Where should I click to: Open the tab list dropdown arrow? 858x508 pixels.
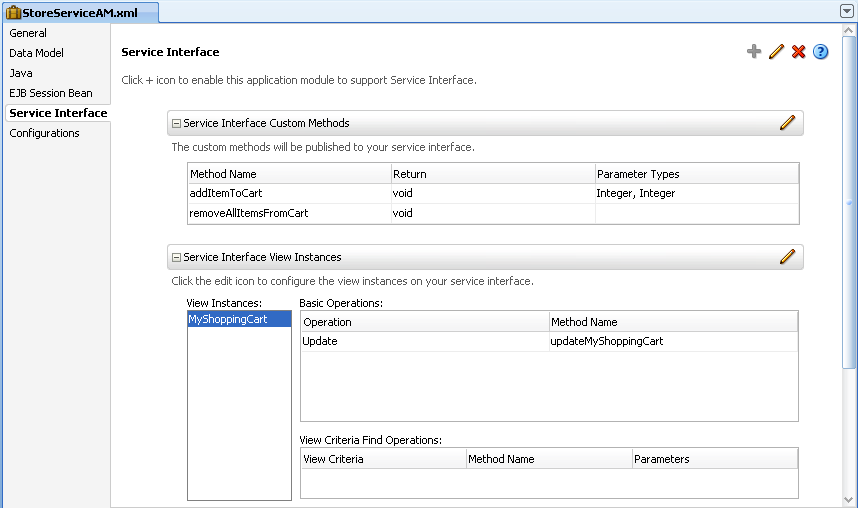pyautogui.click(x=847, y=11)
